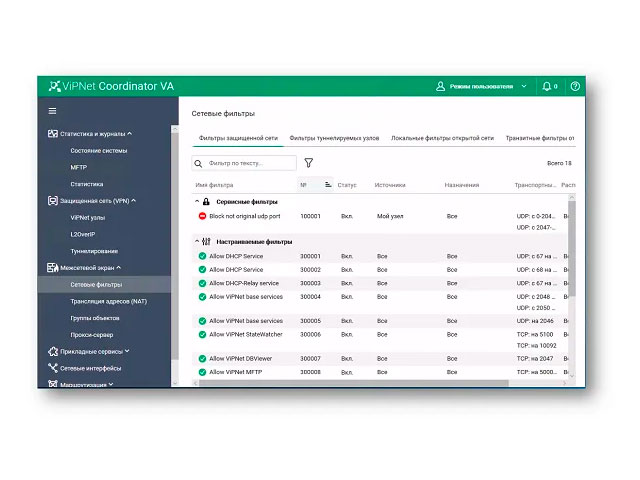This screenshot has width=640, height=480.
Task: Switch to Фильтры туннелируемых узлов tab
Action: pyautogui.click(x=333, y=138)
